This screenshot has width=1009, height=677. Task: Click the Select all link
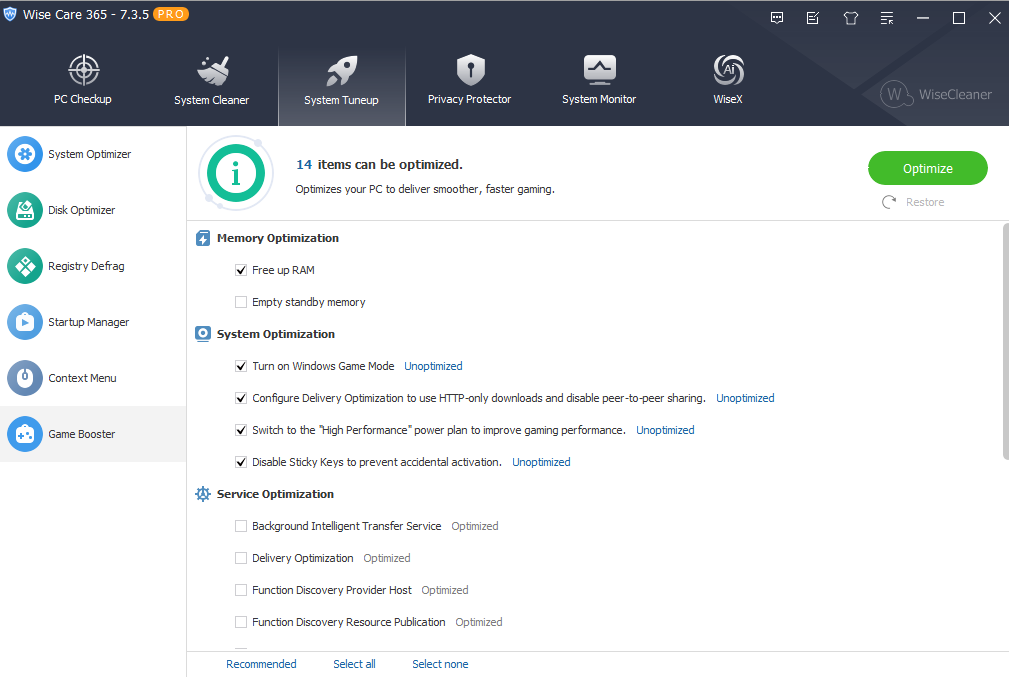[354, 663]
